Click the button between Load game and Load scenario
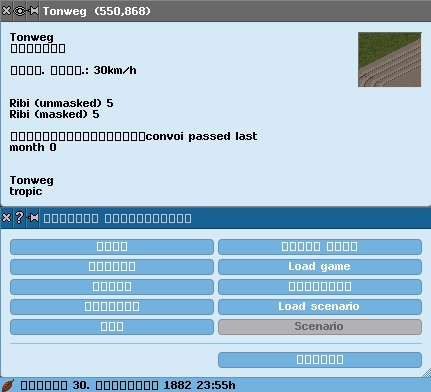This screenshot has width=431, height=392. 320,287
